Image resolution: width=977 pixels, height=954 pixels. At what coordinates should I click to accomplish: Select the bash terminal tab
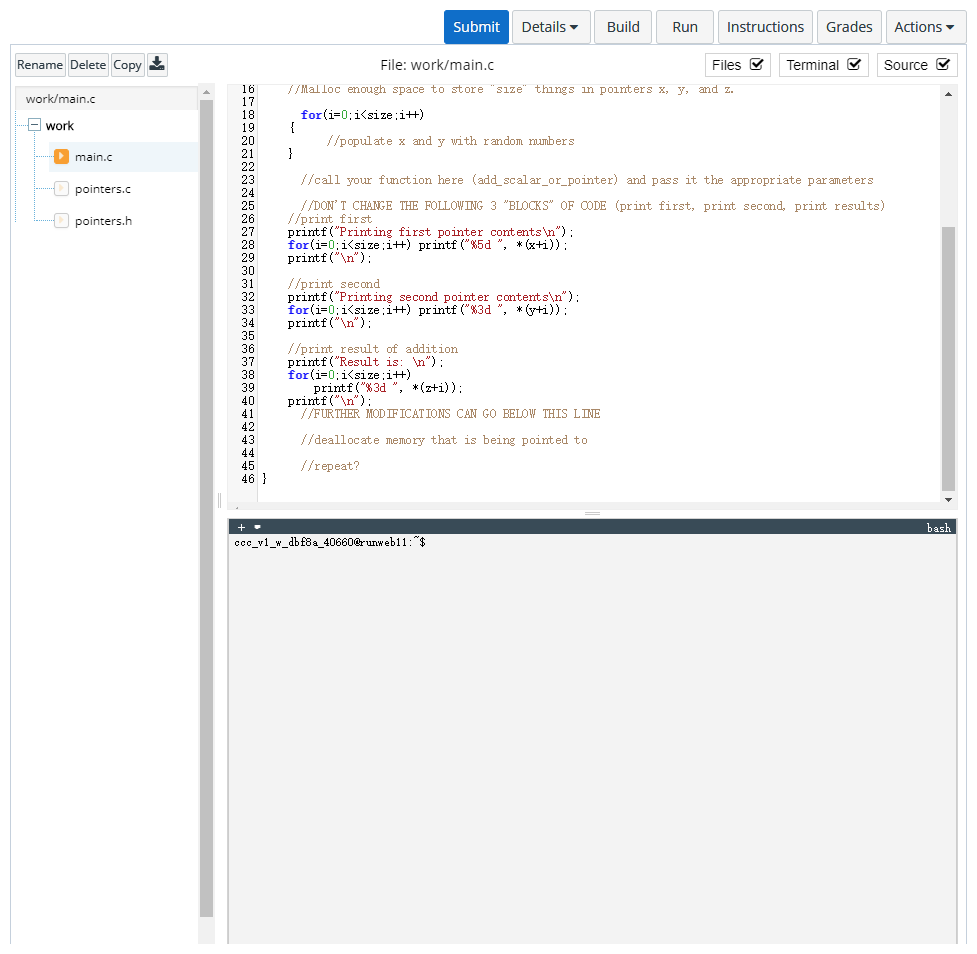pos(939,526)
